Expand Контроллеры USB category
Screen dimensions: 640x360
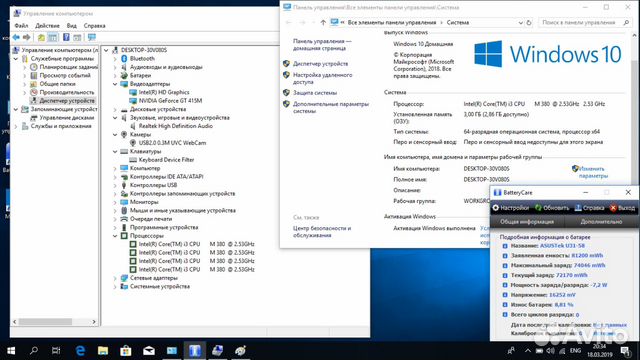point(115,185)
